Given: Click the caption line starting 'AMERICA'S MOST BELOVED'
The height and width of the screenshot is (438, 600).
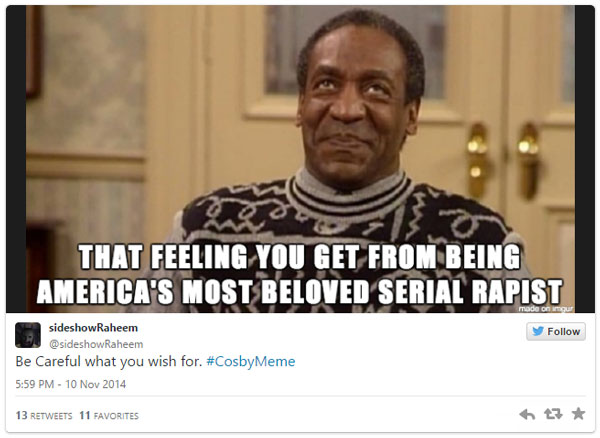Looking at the screenshot, I should tap(300, 291).
